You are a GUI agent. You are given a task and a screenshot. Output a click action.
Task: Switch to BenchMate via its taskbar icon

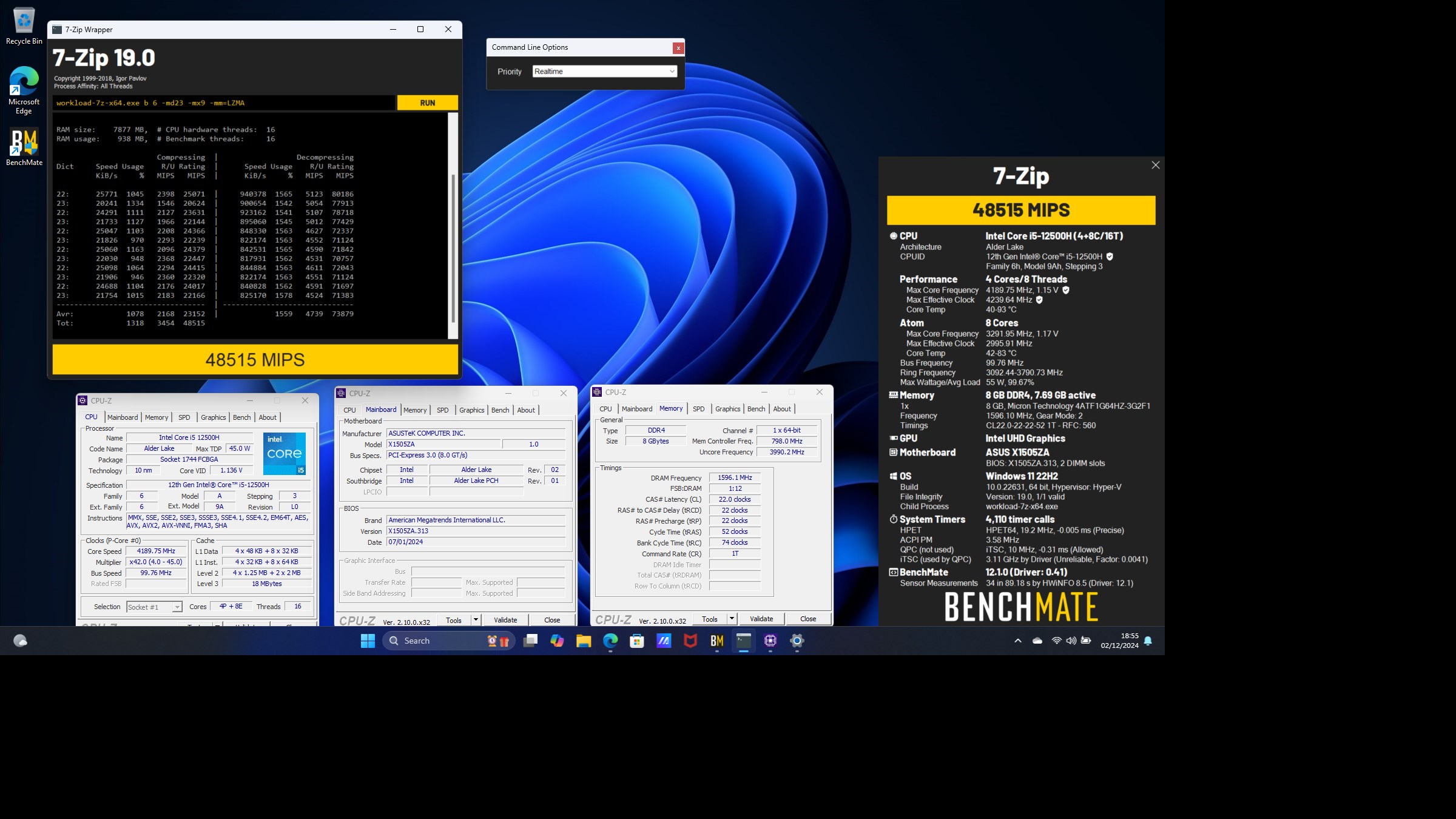point(717,641)
